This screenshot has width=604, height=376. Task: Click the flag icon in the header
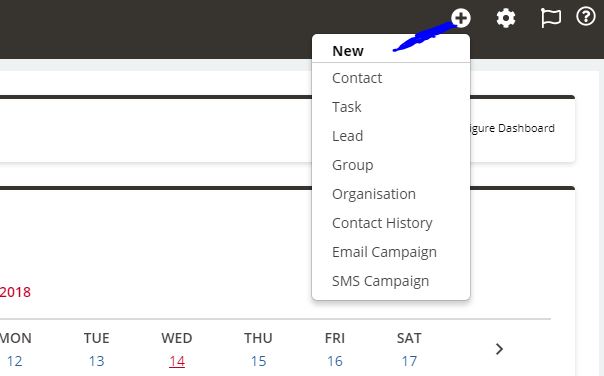tap(551, 18)
